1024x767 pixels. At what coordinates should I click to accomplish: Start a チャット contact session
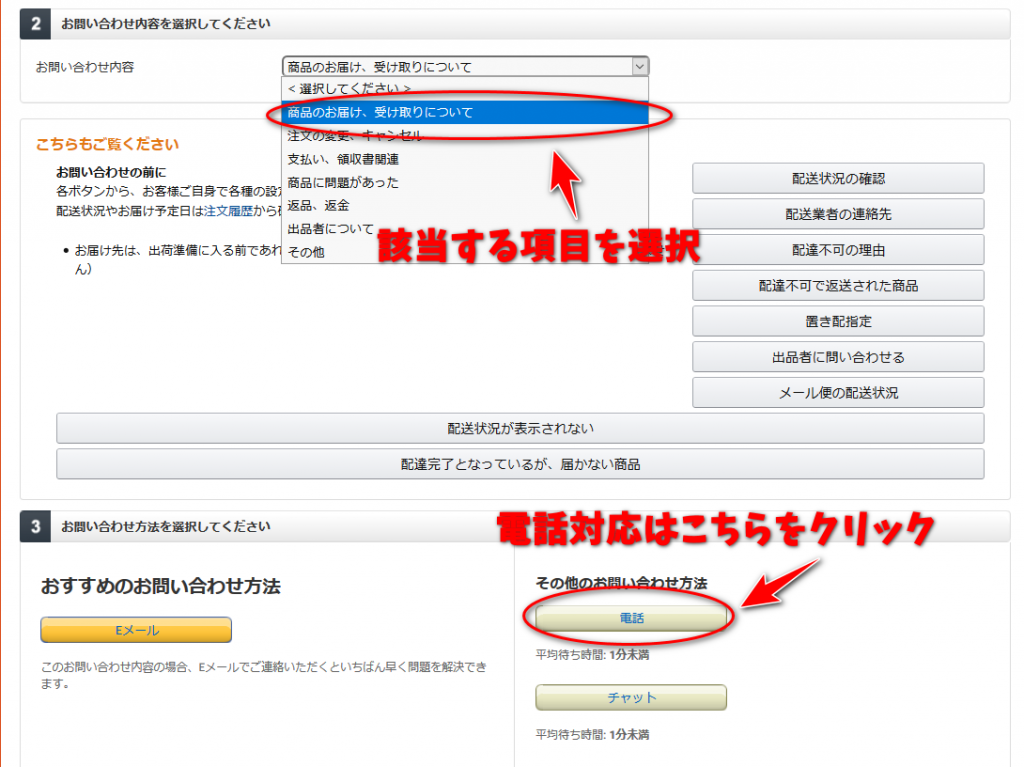click(x=631, y=697)
